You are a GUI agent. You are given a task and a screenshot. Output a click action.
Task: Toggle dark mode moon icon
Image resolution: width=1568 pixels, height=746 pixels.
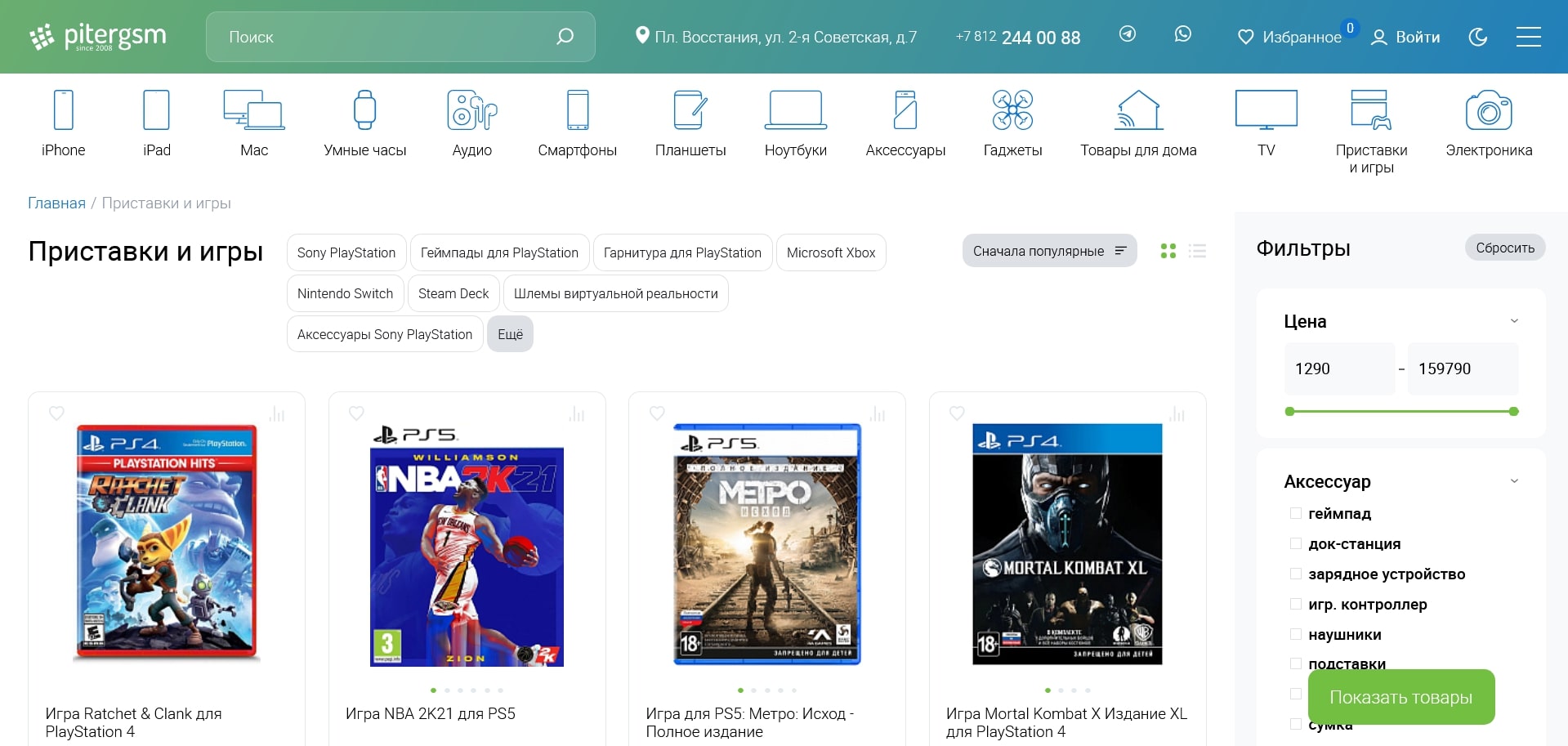(x=1477, y=37)
